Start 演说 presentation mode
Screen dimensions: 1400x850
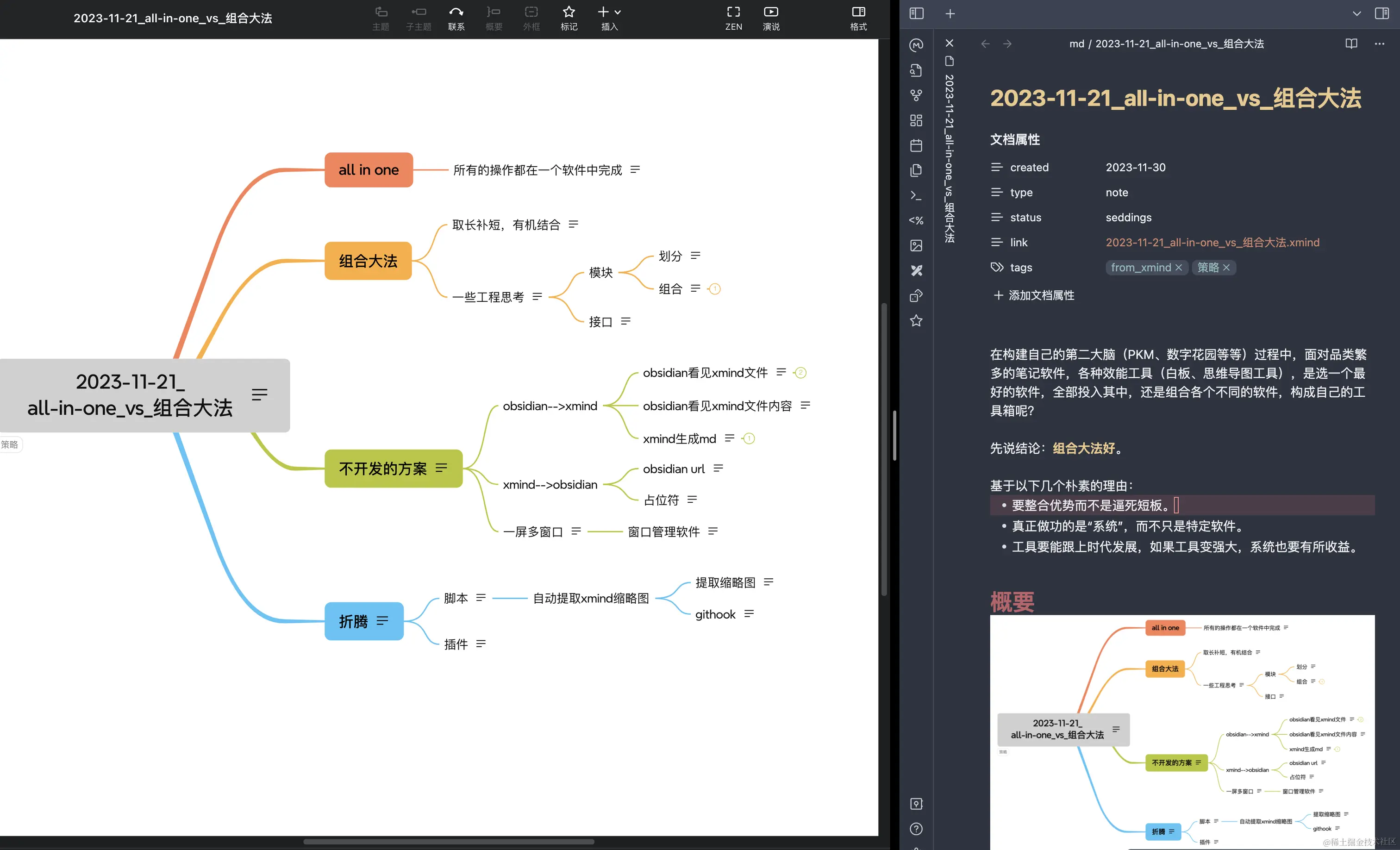(771, 18)
